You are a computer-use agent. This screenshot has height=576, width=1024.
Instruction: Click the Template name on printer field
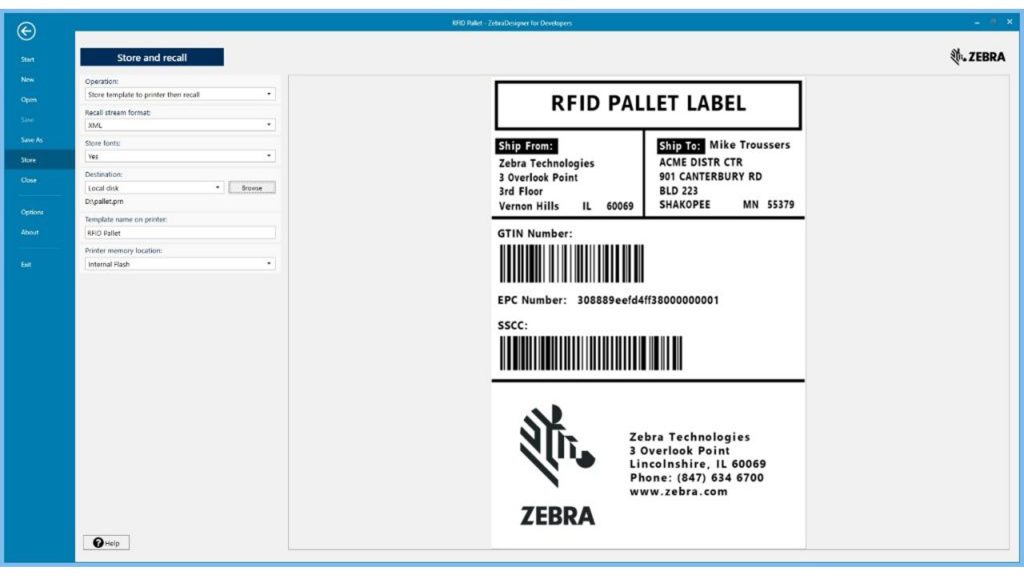click(179, 233)
